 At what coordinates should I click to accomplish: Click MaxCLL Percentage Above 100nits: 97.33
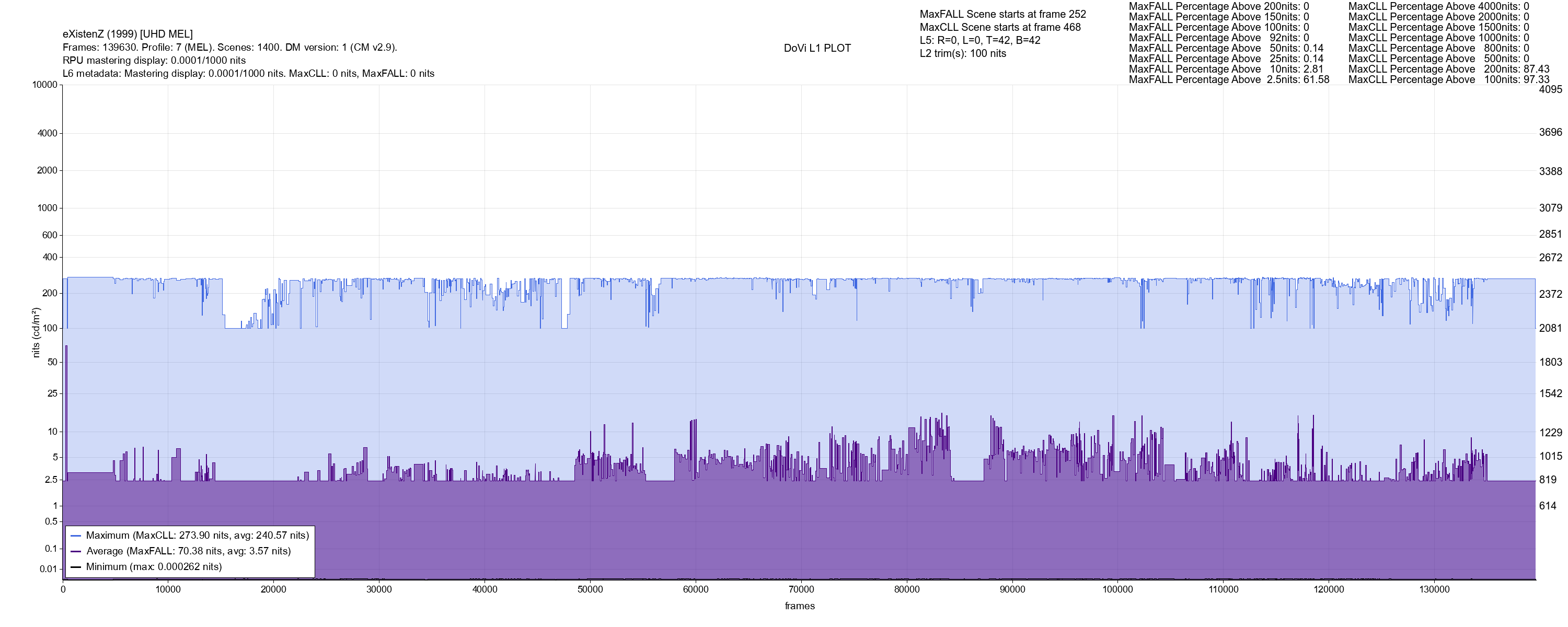[1448, 80]
